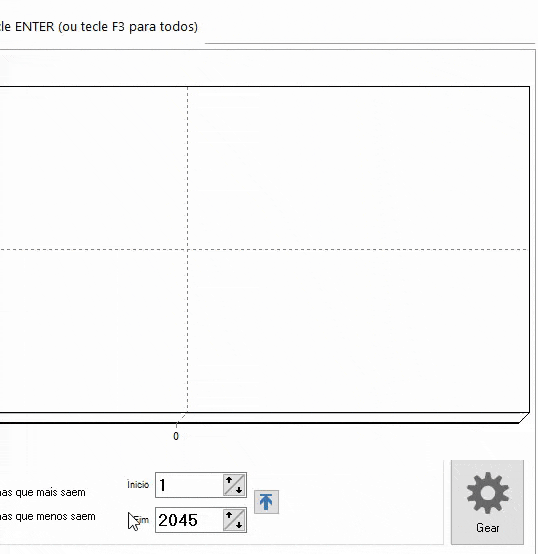The image size is (538, 554).
Task: Focus the Fim field showing 2045
Action: pyautogui.click(x=189, y=520)
